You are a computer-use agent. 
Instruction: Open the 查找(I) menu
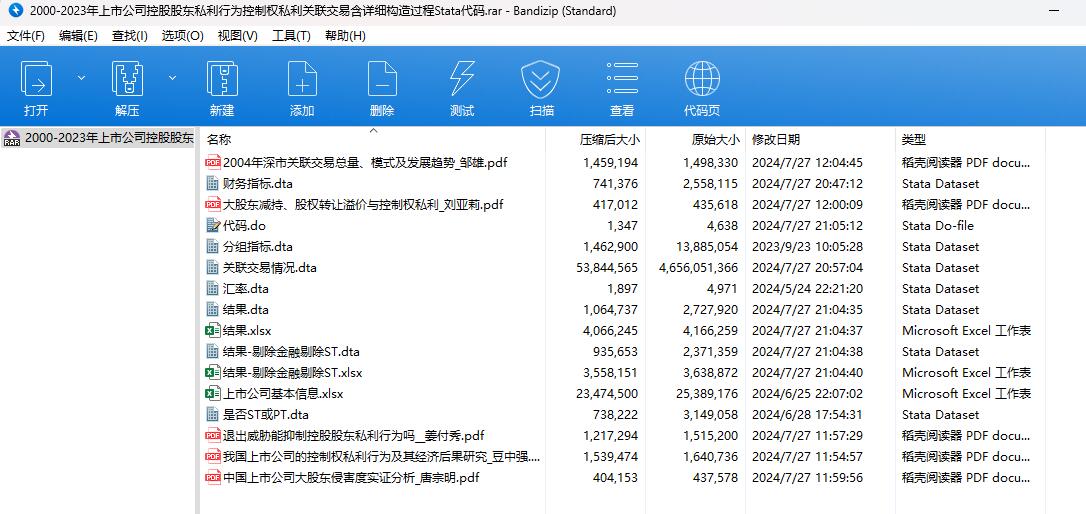(130, 36)
